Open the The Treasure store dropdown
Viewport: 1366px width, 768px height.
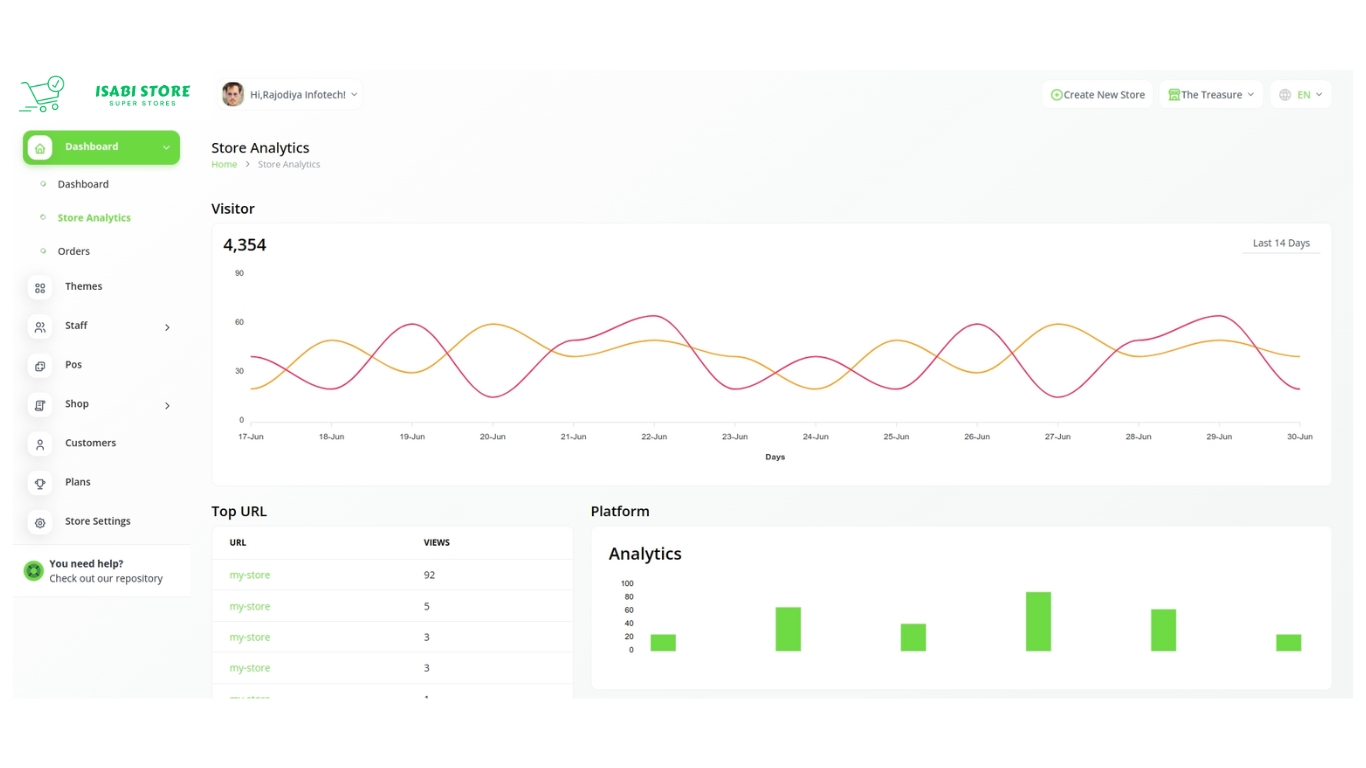point(1211,95)
